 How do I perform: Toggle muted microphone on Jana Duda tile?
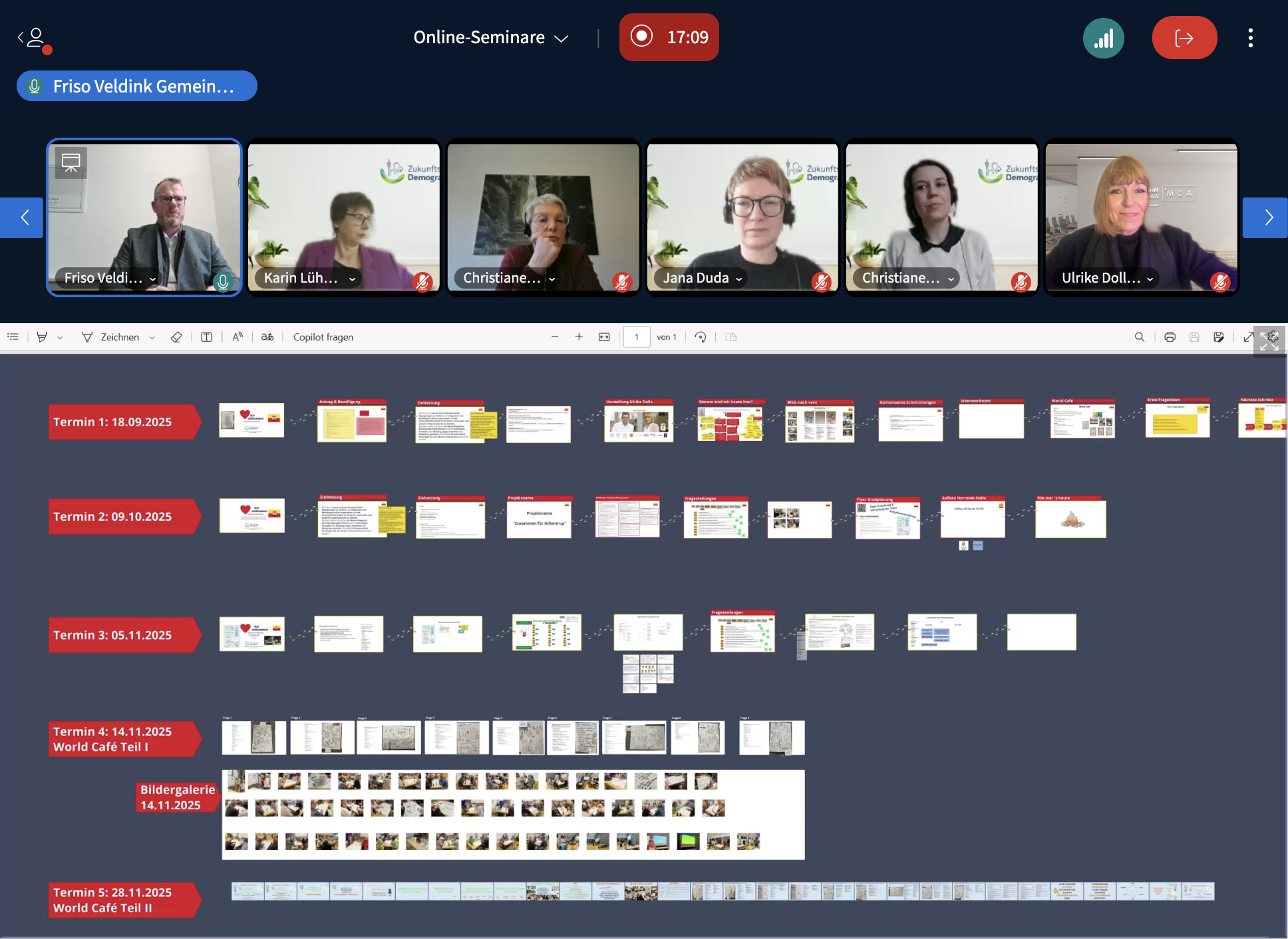pyautogui.click(x=821, y=282)
